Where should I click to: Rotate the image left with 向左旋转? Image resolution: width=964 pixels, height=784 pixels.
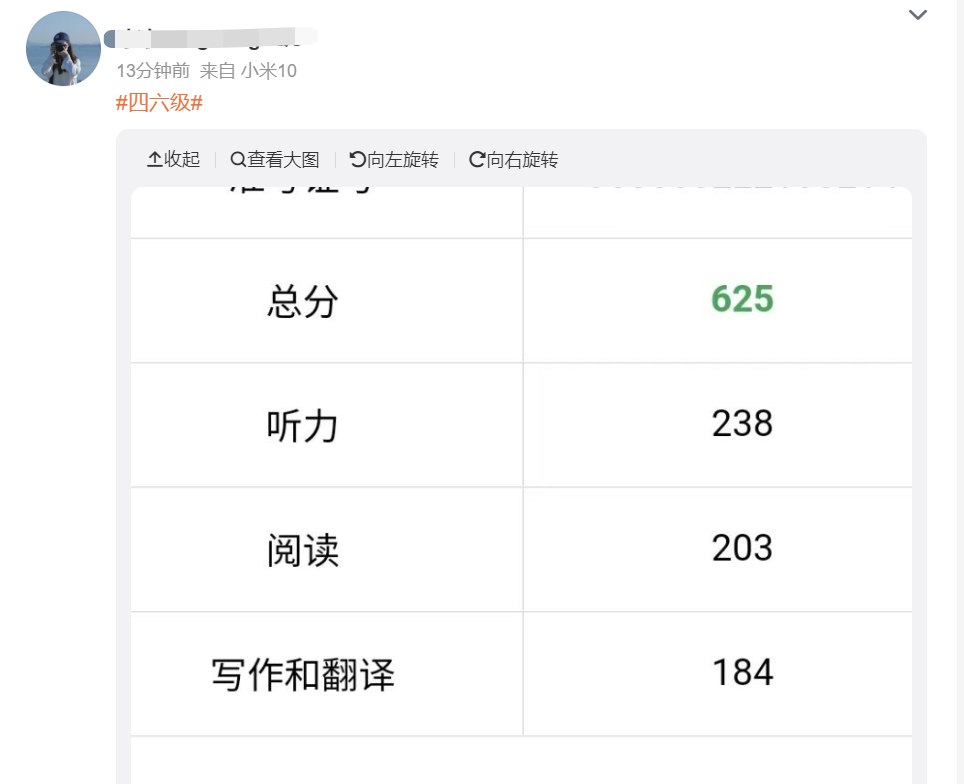tap(394, 159)
